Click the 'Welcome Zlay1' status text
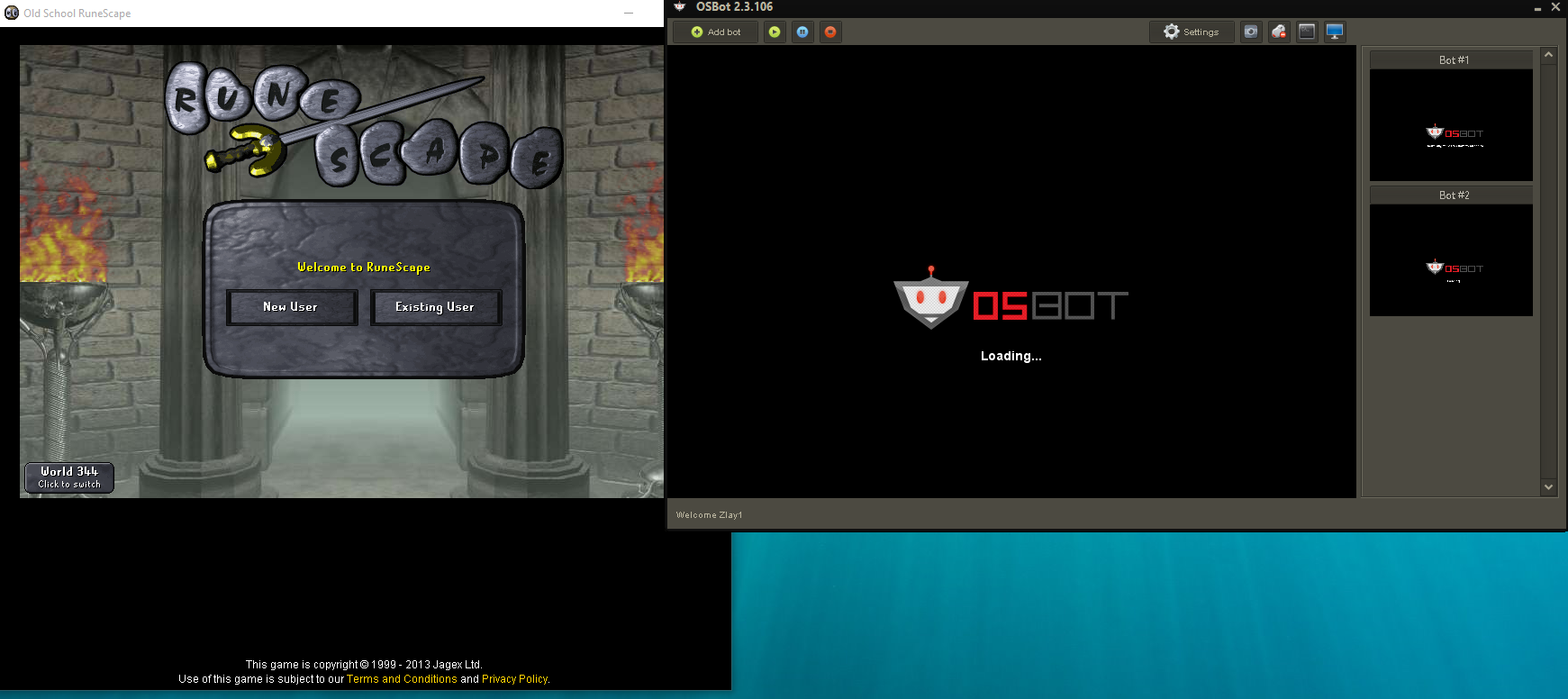The image size is (1568, 699). [710, 515]
